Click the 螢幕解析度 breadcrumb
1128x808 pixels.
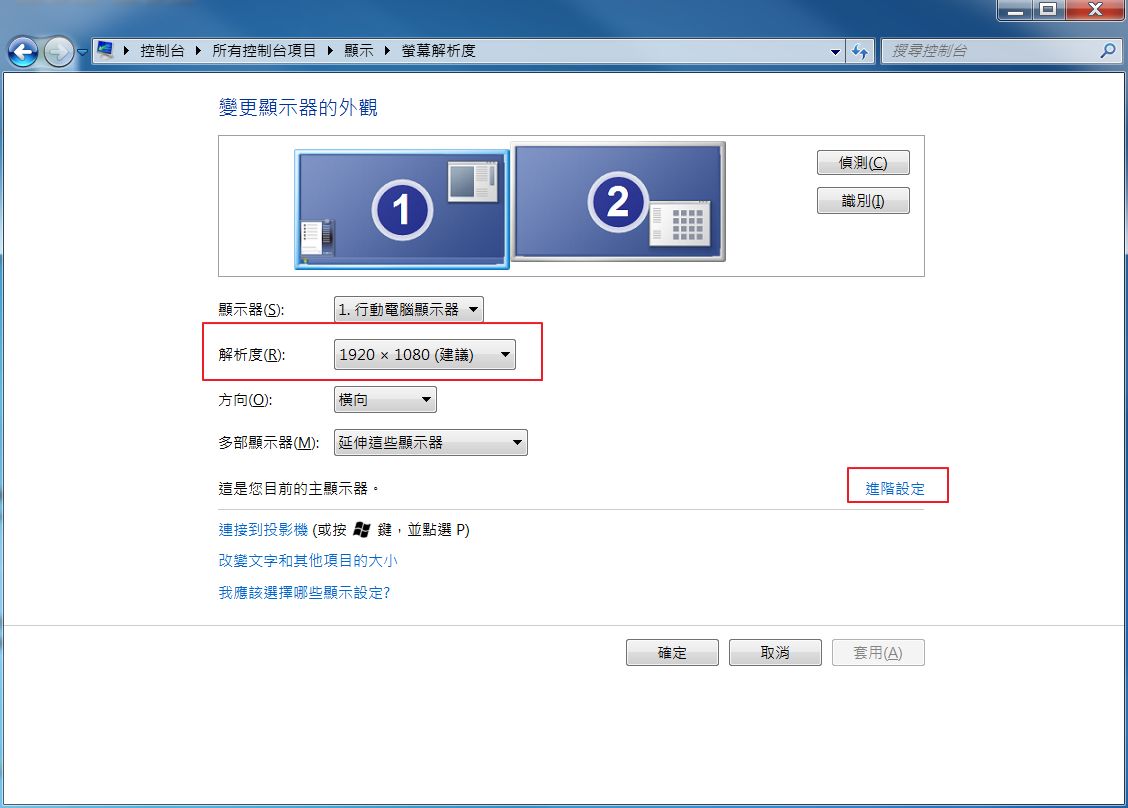point(438,50)
